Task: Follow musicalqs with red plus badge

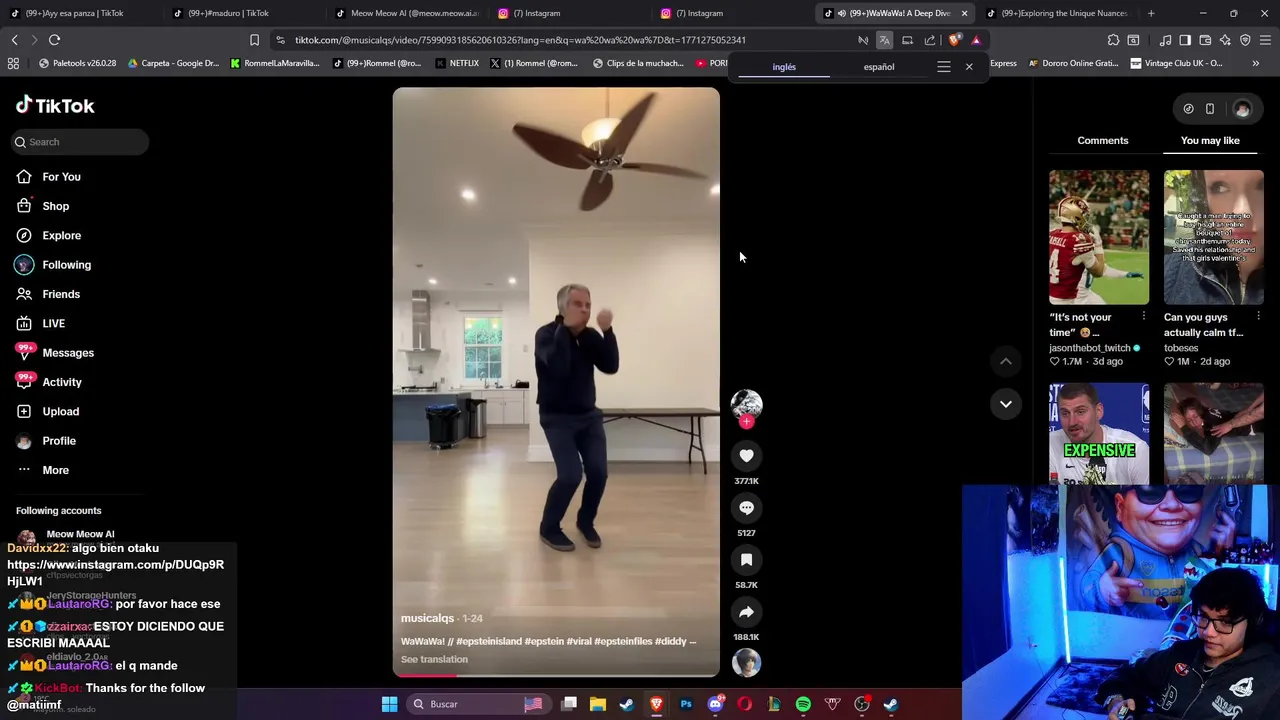Action: 746,422
